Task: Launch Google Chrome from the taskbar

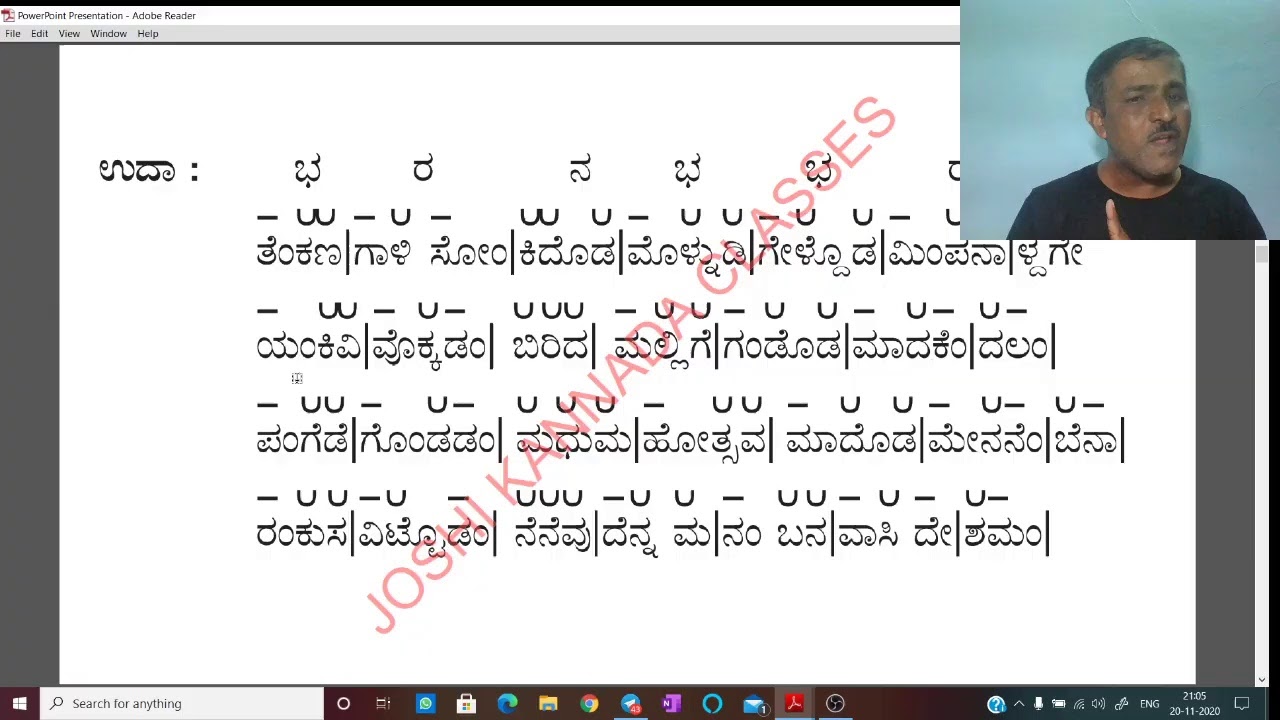Action: (589, 703)
